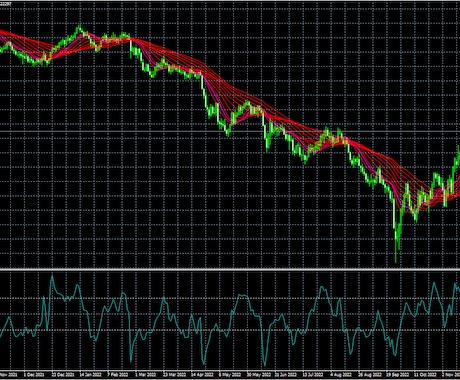Click the 6 May 2022 date label

(x=230, y=374)
